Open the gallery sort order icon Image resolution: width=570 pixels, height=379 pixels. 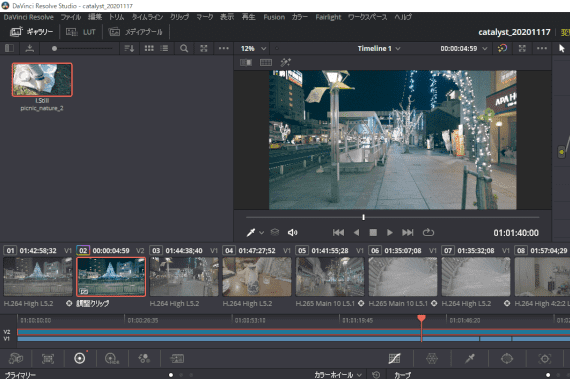click(129, 48)
